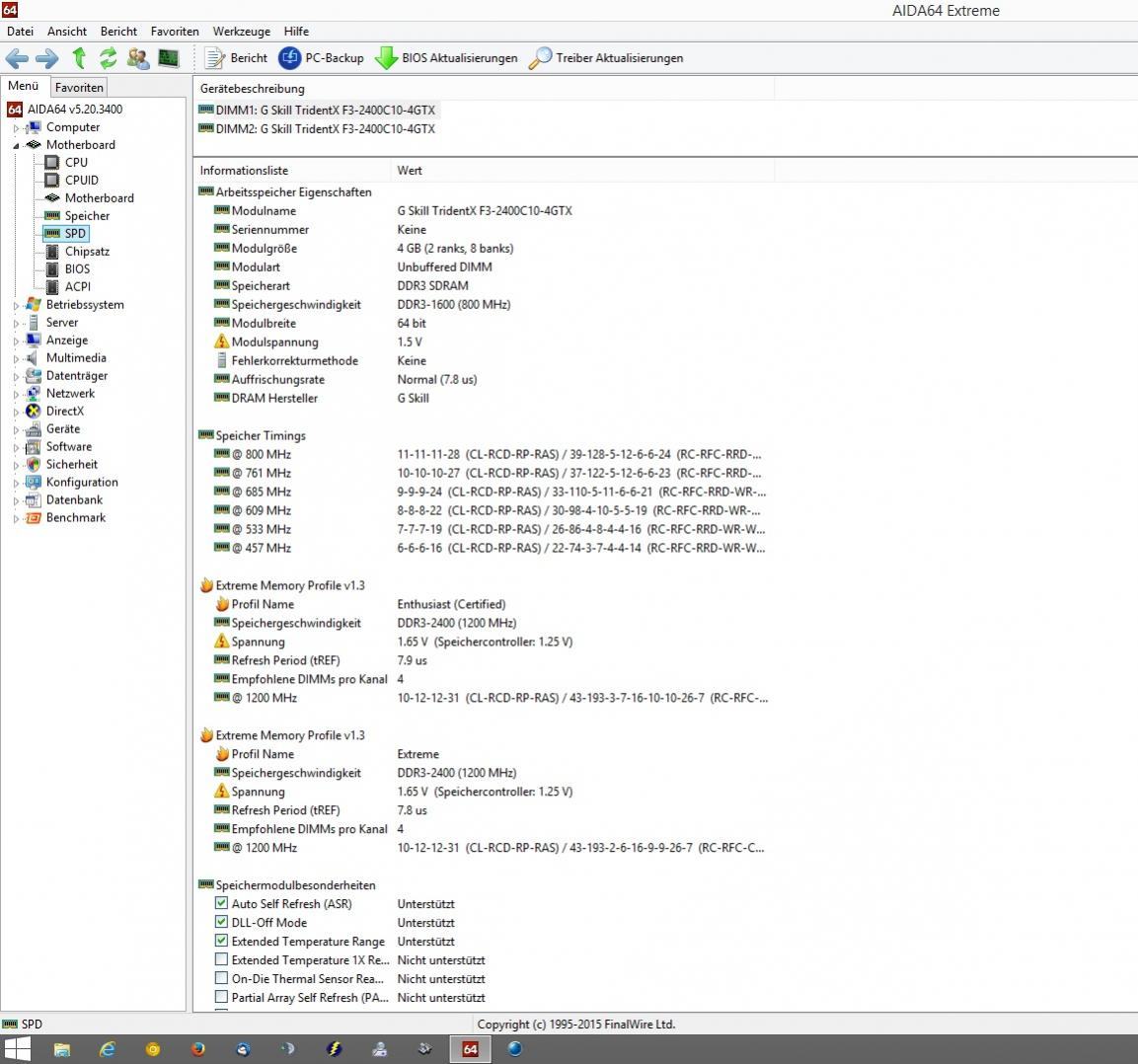Select DirectX in the tree
Viewport: 1138px width, 1064px height.
click(x=65, y=412)
